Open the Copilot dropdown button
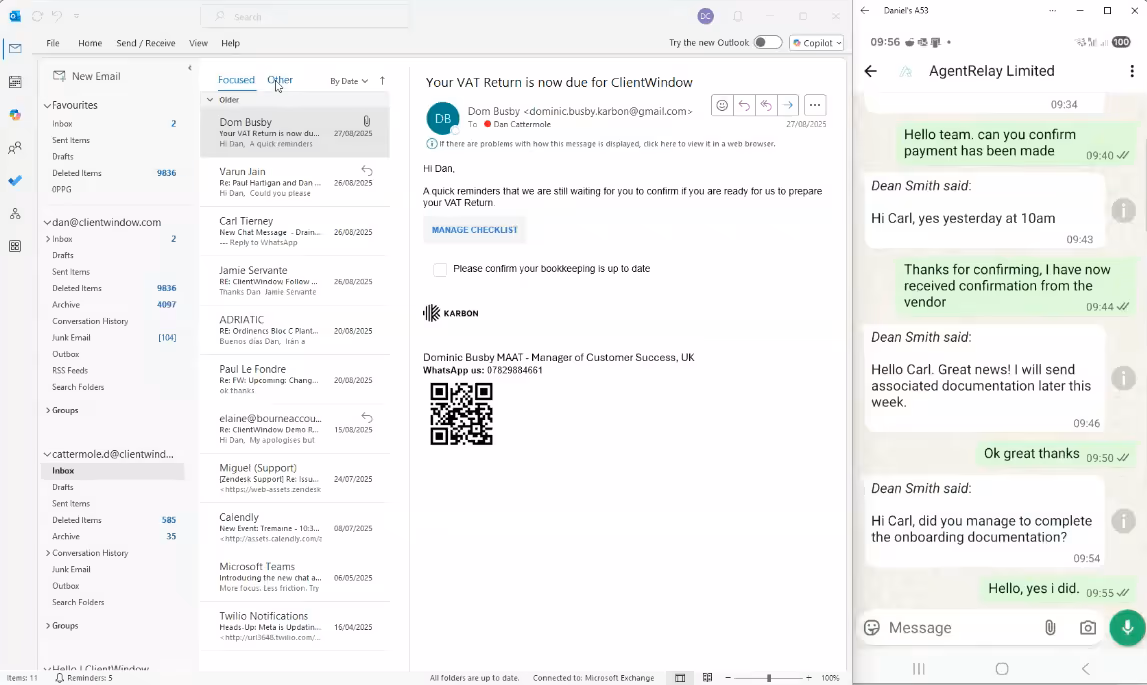The width and height of the screenshot is (1147, 685). coord(817,42)
